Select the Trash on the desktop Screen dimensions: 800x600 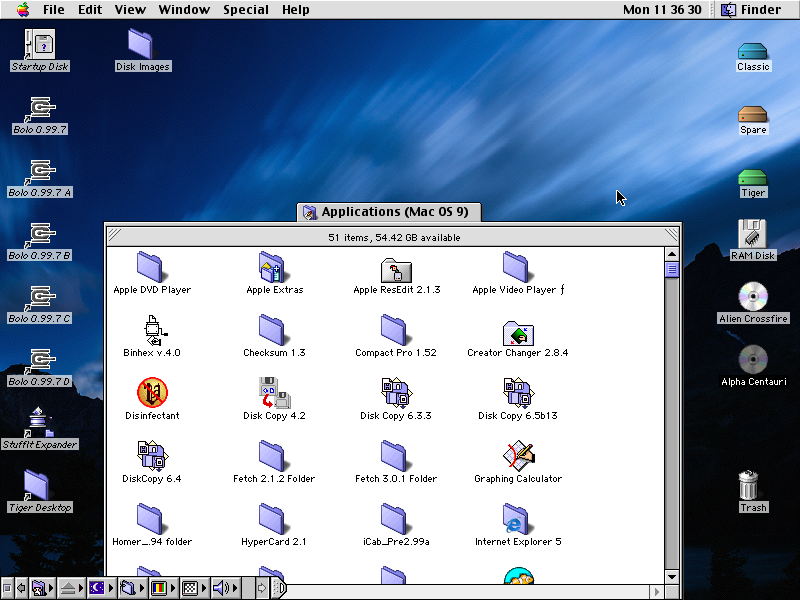tap(749, 485)
